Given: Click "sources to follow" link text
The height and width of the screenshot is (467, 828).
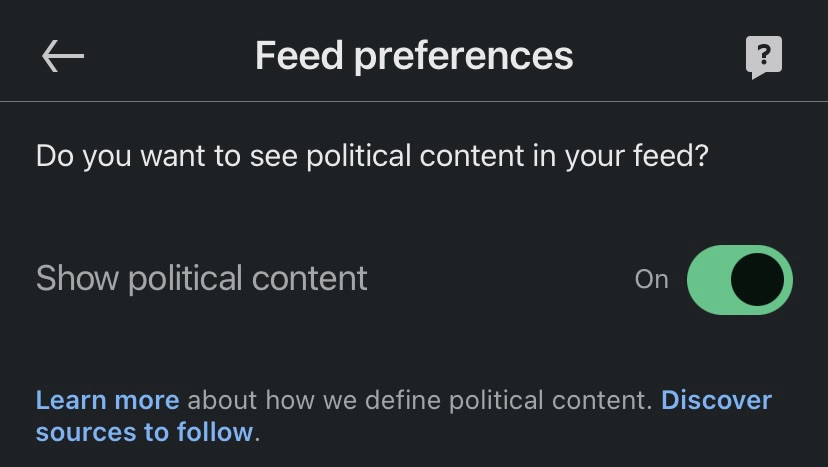Looking at the screenshot, I should 144,433.
